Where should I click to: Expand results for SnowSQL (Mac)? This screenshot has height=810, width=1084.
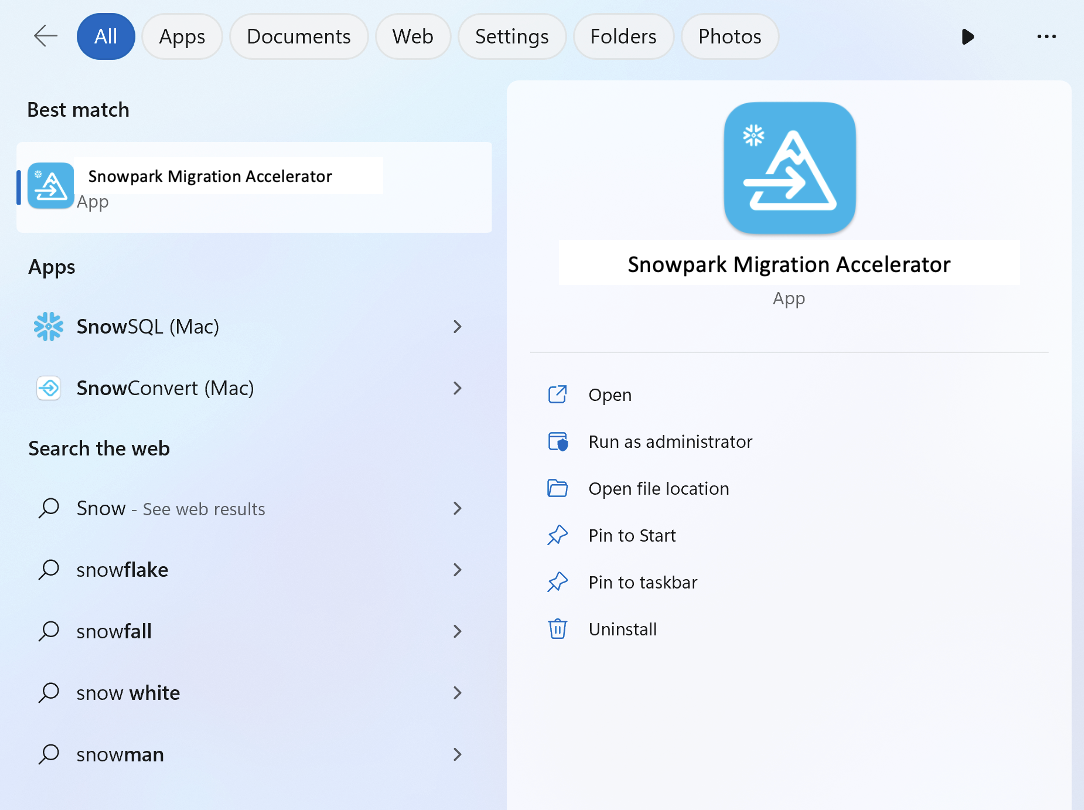457,327
